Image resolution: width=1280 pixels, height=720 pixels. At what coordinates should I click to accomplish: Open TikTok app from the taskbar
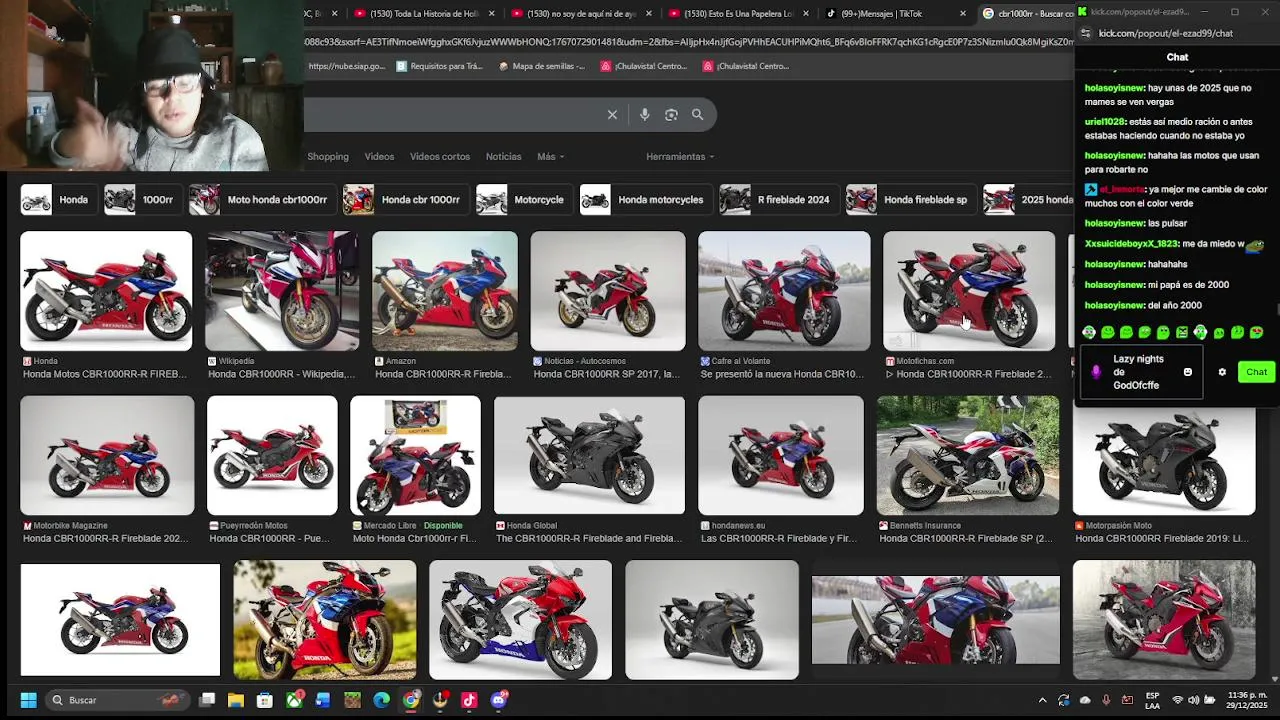(469, 700)
